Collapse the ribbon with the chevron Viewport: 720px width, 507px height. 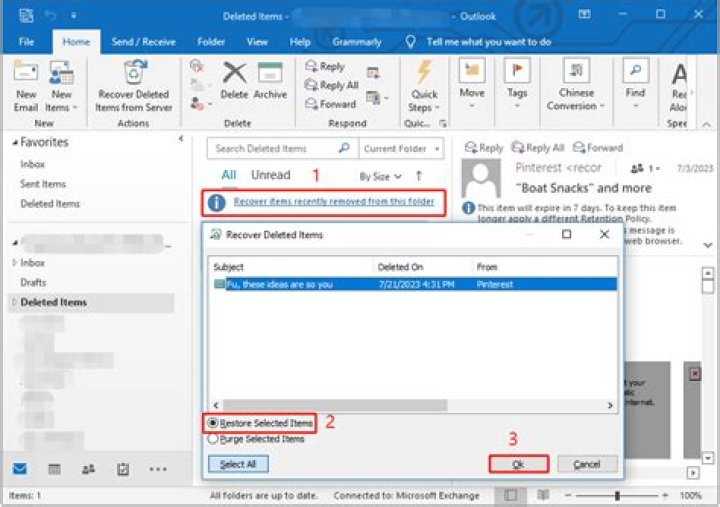(706, 124)
